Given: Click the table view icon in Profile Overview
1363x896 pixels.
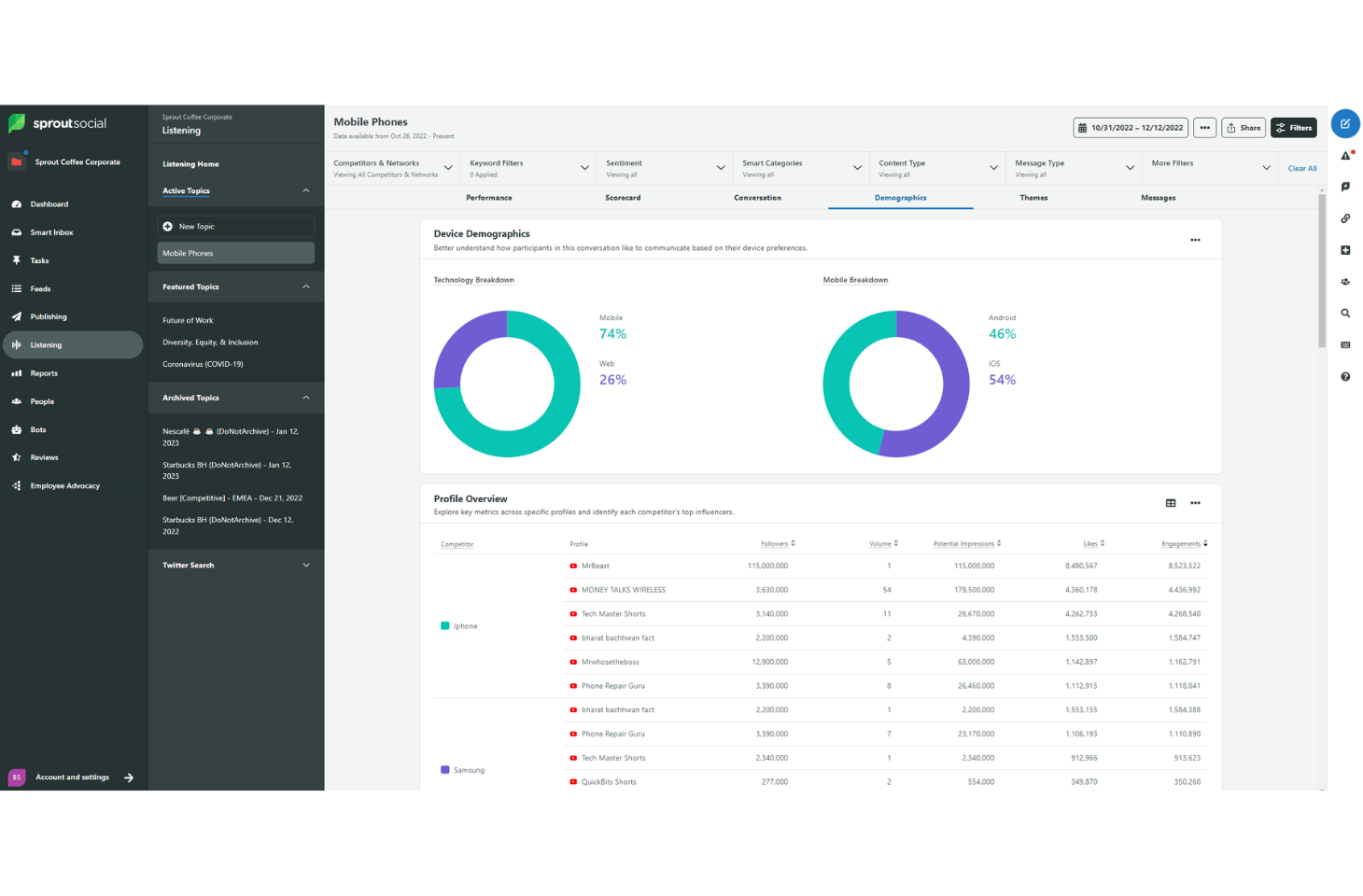Looking at the screenshot, I should 1171,503.
